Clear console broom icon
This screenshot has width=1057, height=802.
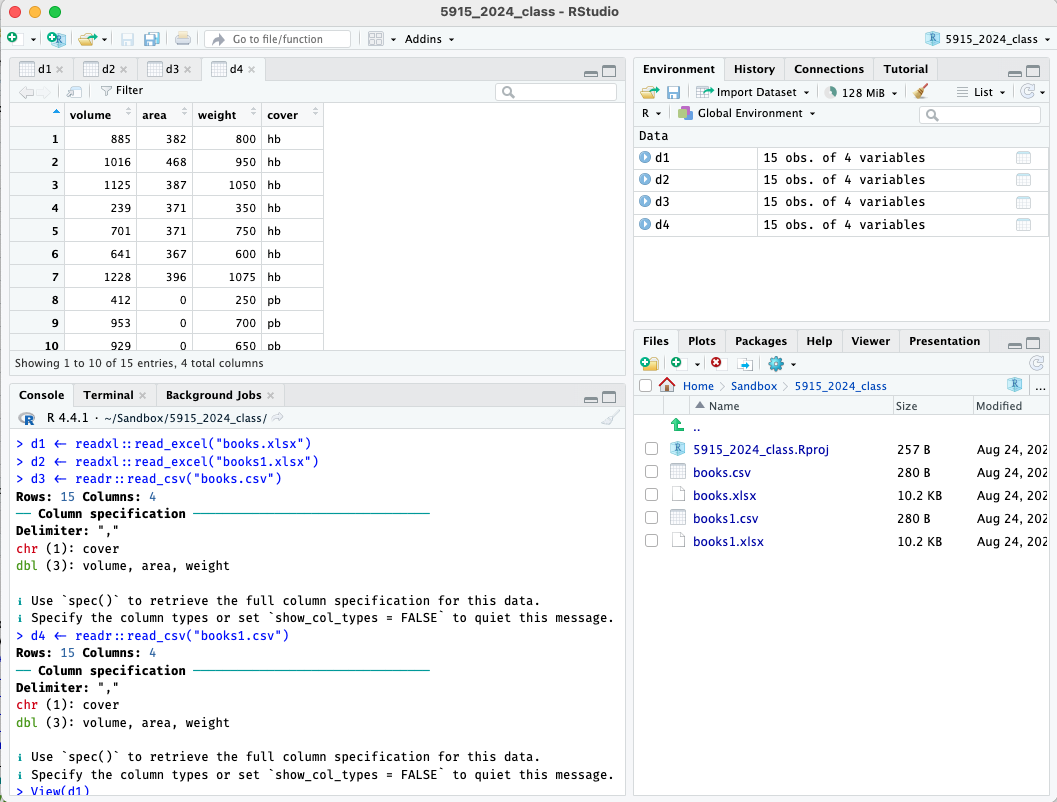coord(610,419)
